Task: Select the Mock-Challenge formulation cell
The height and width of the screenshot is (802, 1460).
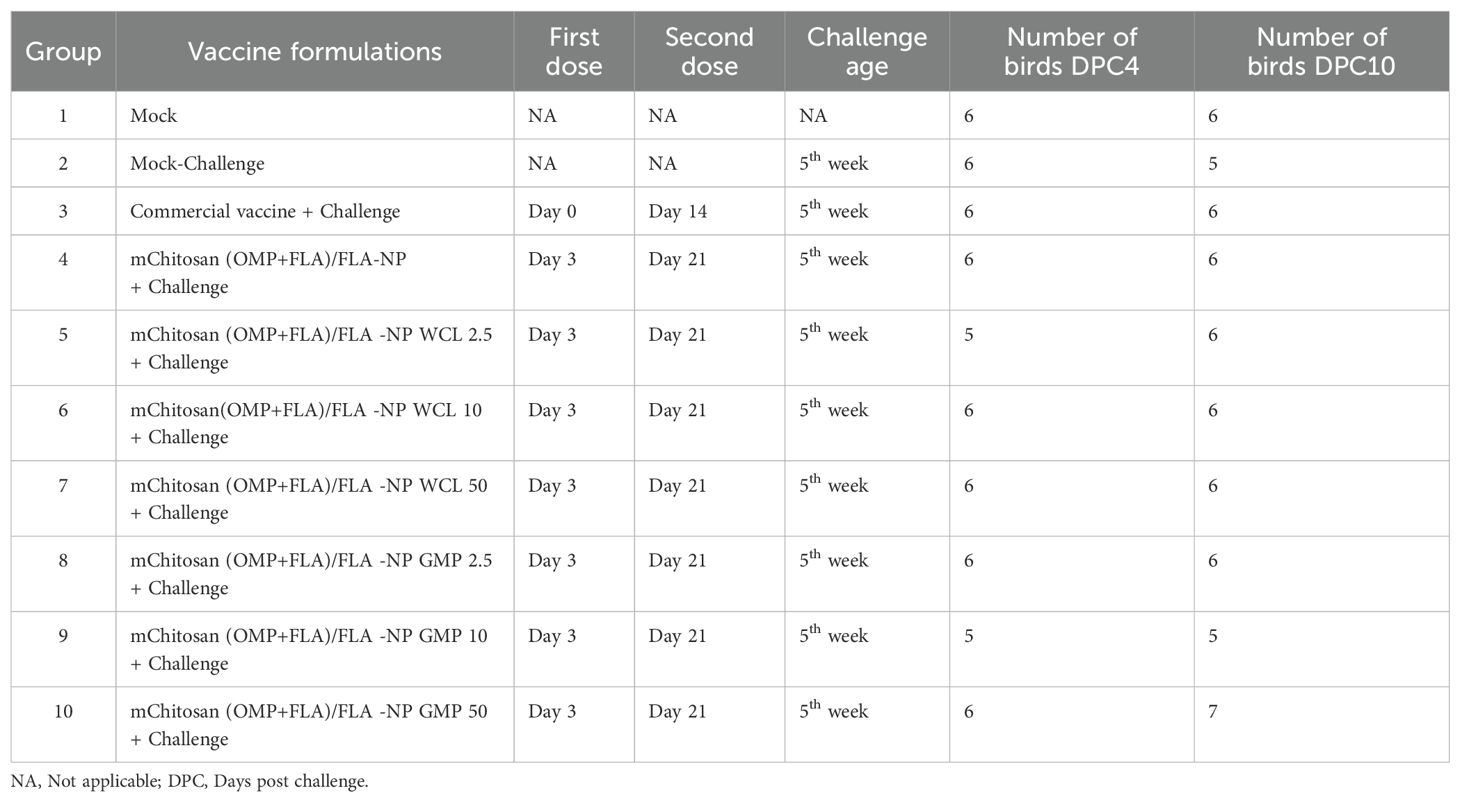Action: click(197, 164)
